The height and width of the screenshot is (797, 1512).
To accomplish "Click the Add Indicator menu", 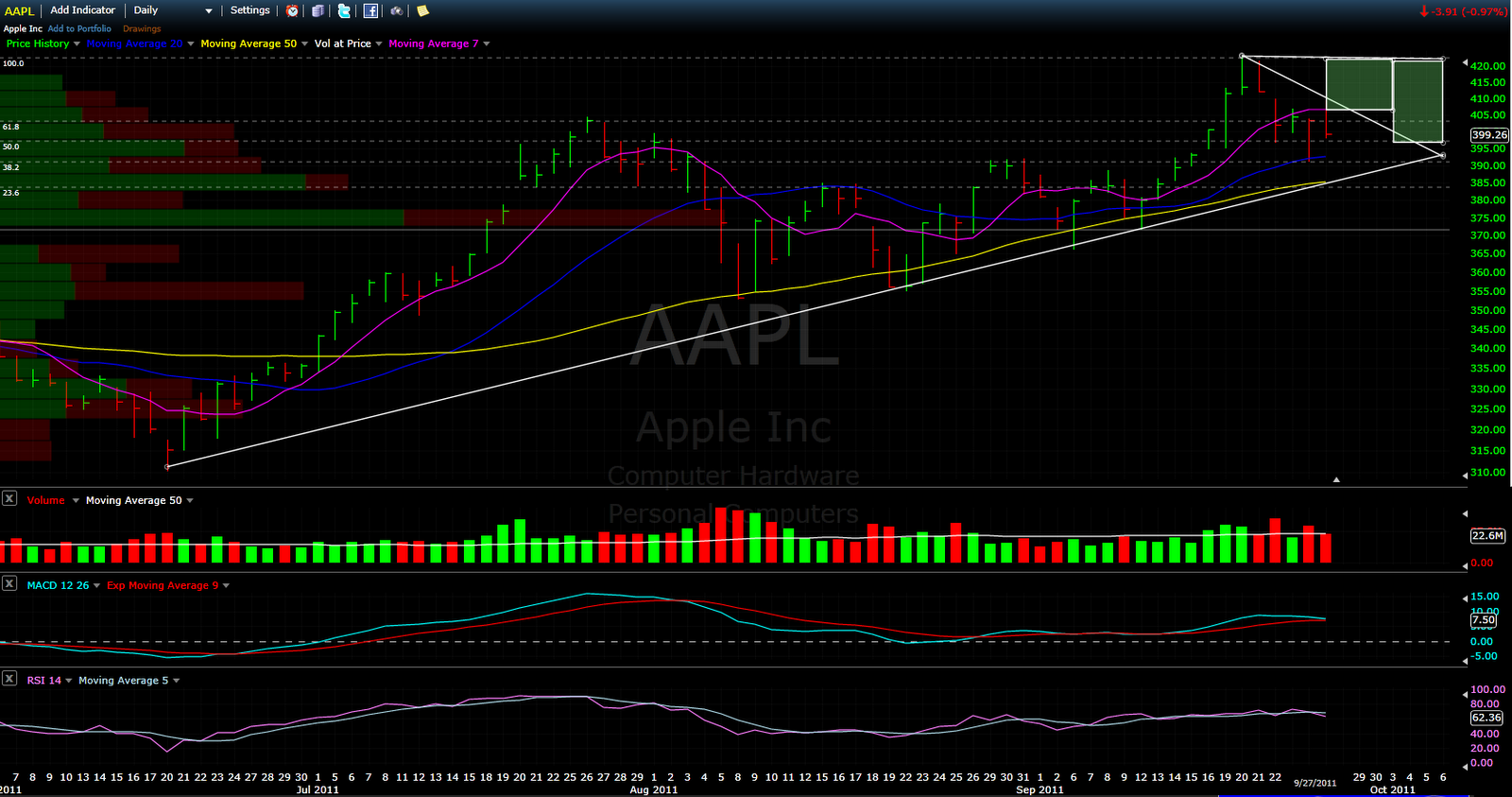I will pyautogui.click(x=82, y=10).
